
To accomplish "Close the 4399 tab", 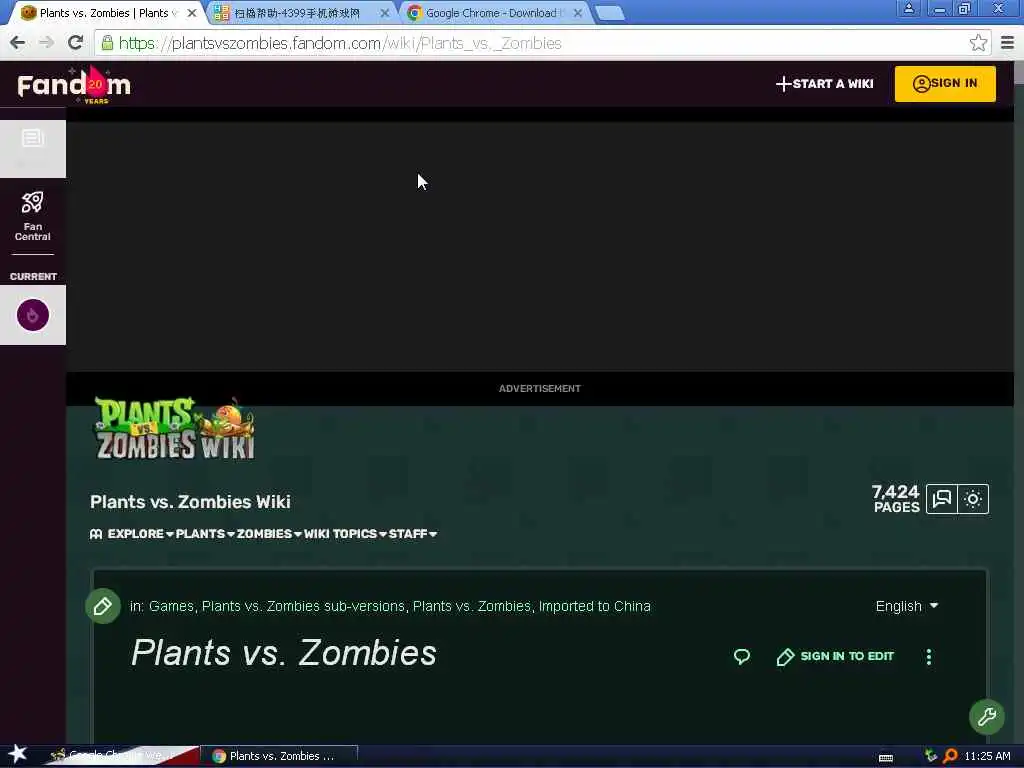I will 385,13.
